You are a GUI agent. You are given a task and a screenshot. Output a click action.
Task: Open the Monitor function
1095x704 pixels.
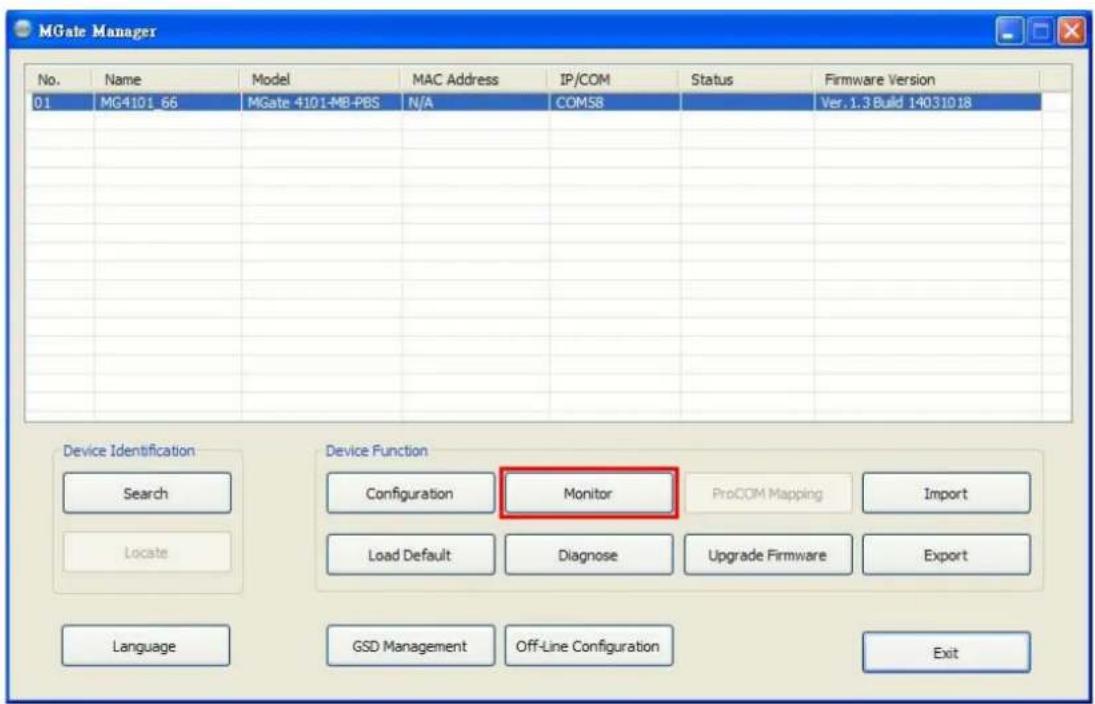(589, 493)
